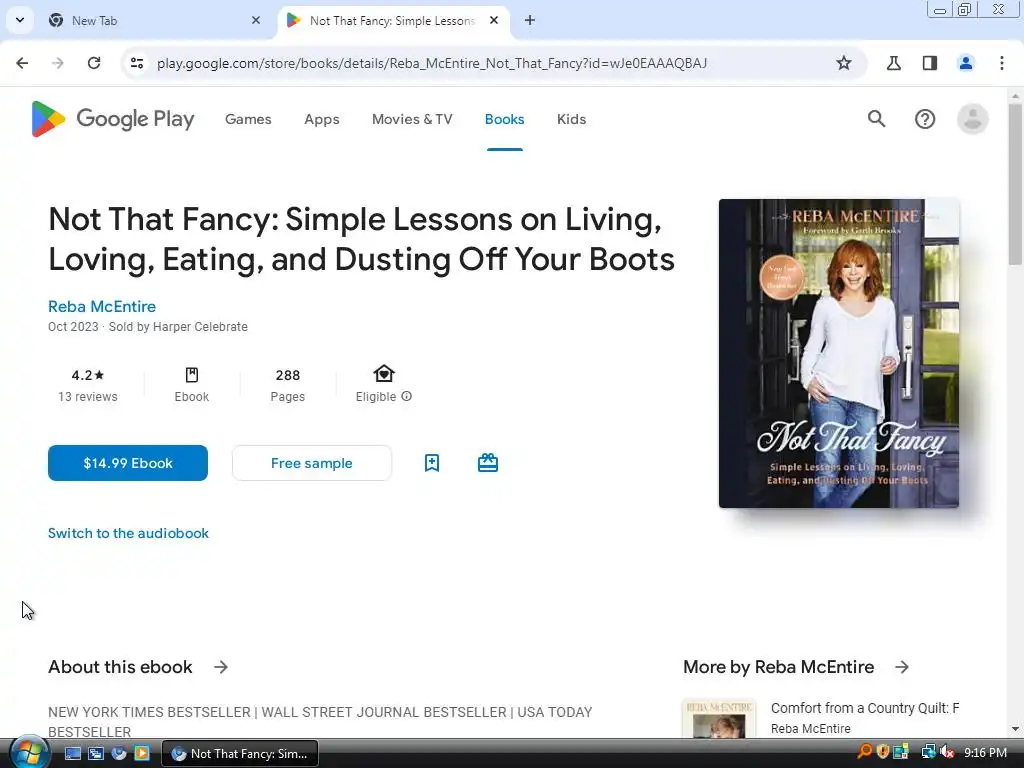The width and height of the screenshot is (1024, 768).
Task: Click the 9:16 PM clock
Action: click(985, 753)
